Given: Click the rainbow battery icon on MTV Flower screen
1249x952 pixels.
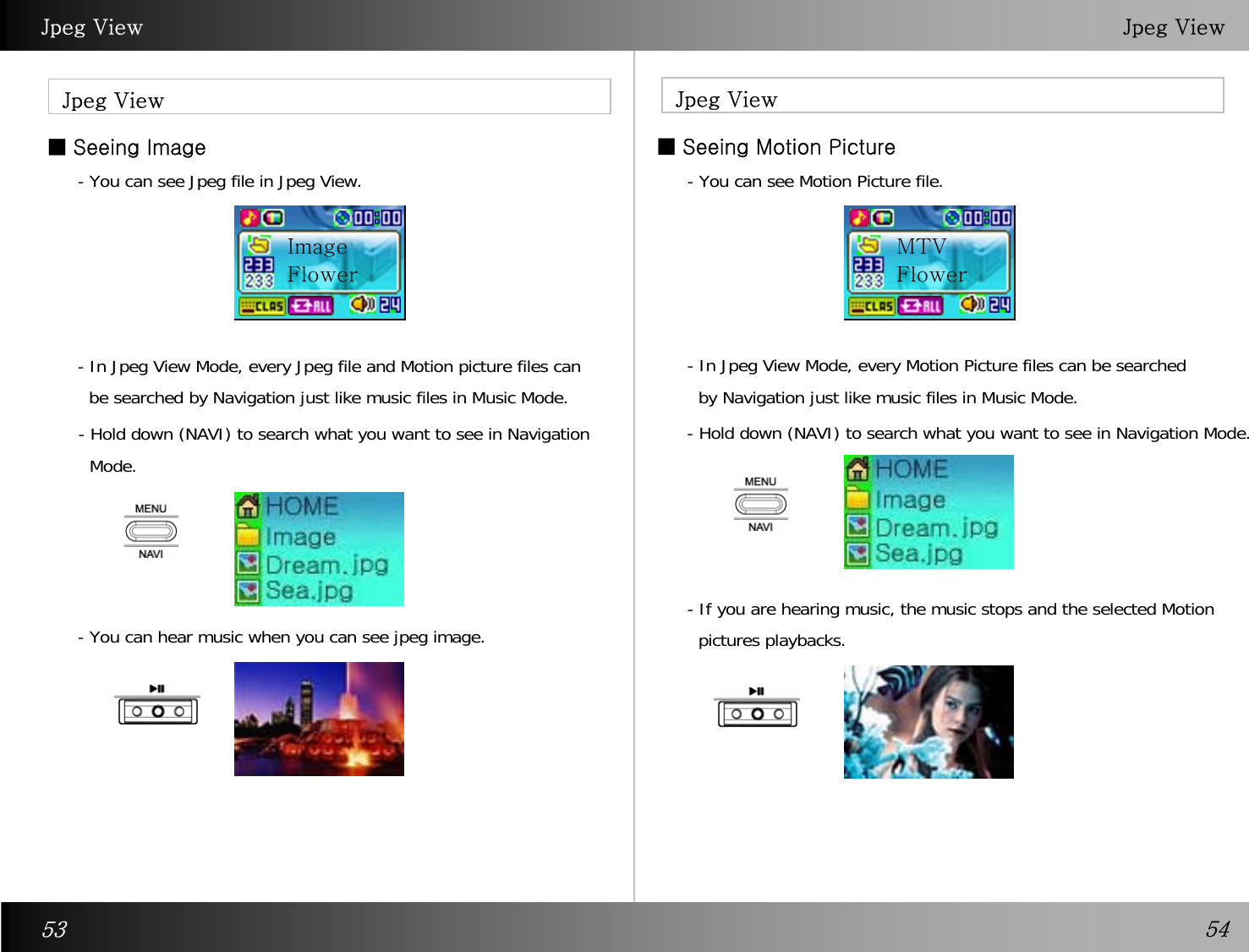Looking at the screenshot, I should pos(883,218).
